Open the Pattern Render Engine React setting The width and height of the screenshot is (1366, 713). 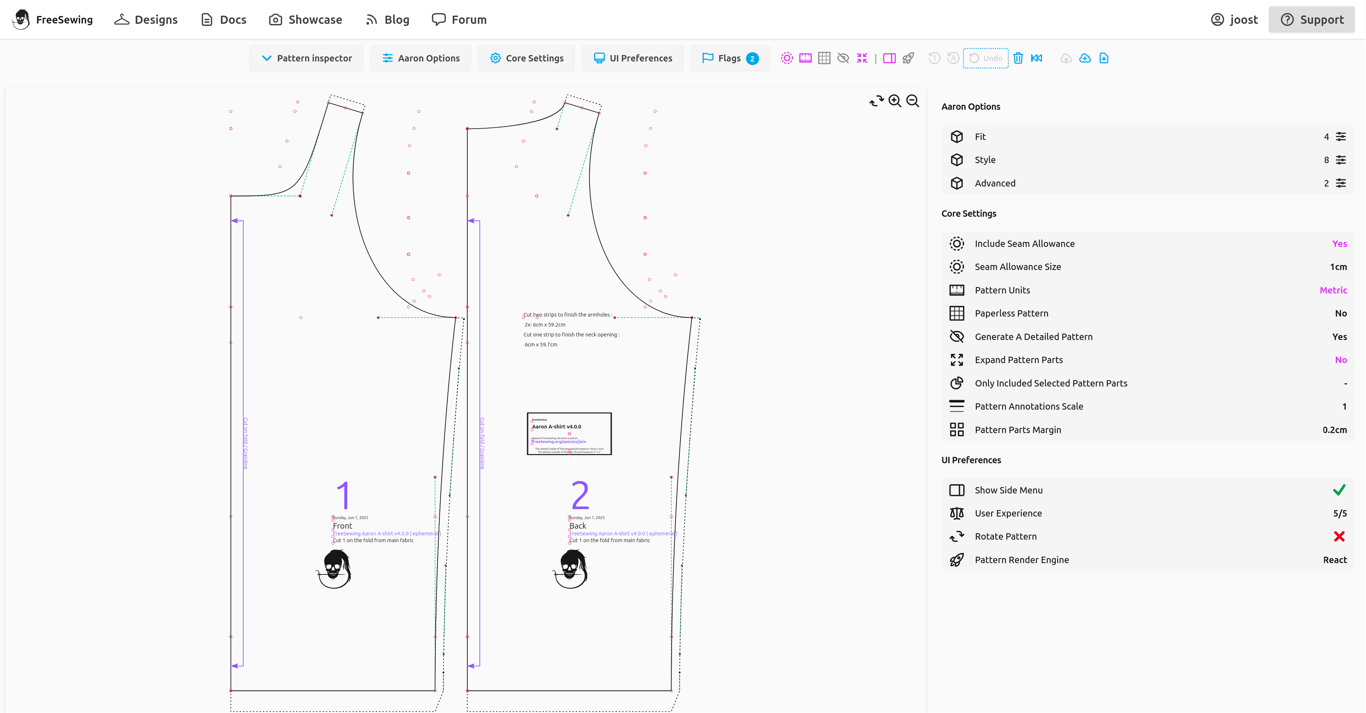tap(1148, 560)
